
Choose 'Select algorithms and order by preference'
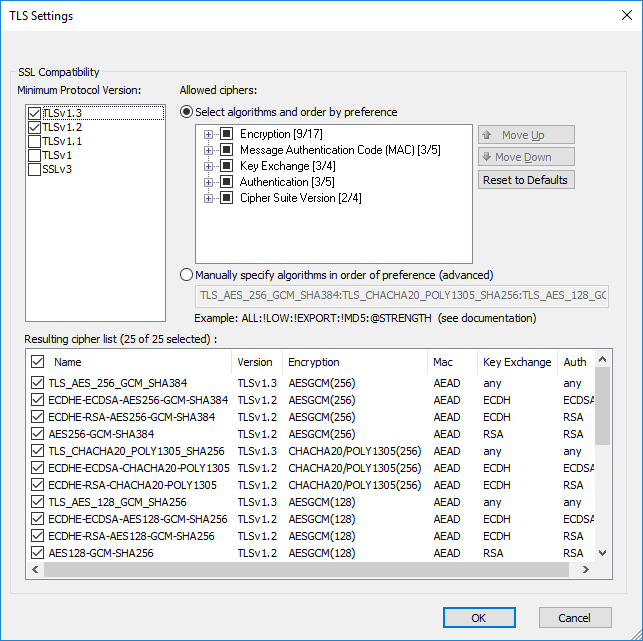[186, 112]
